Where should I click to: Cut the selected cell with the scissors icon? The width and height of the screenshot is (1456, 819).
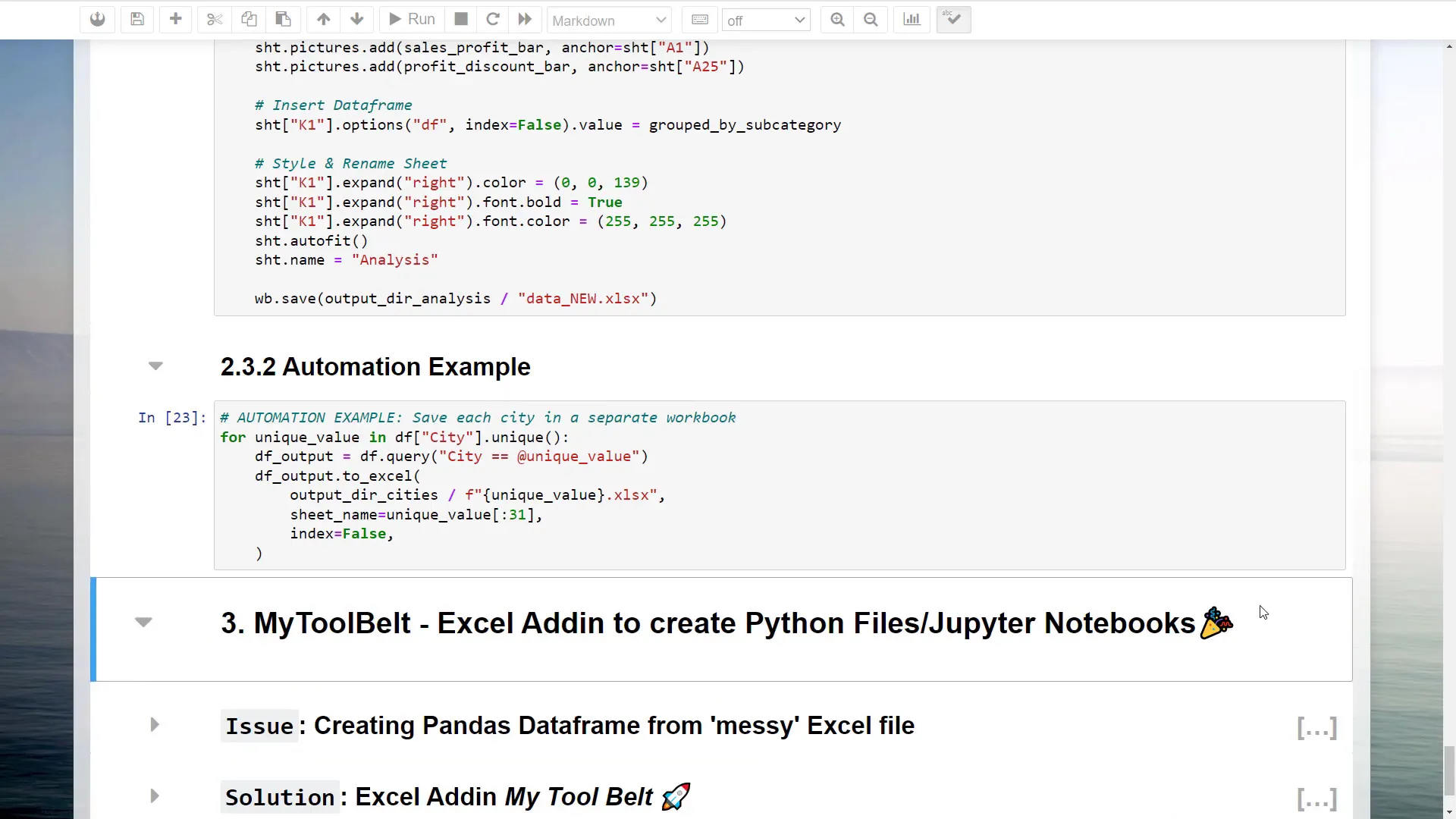215,20
